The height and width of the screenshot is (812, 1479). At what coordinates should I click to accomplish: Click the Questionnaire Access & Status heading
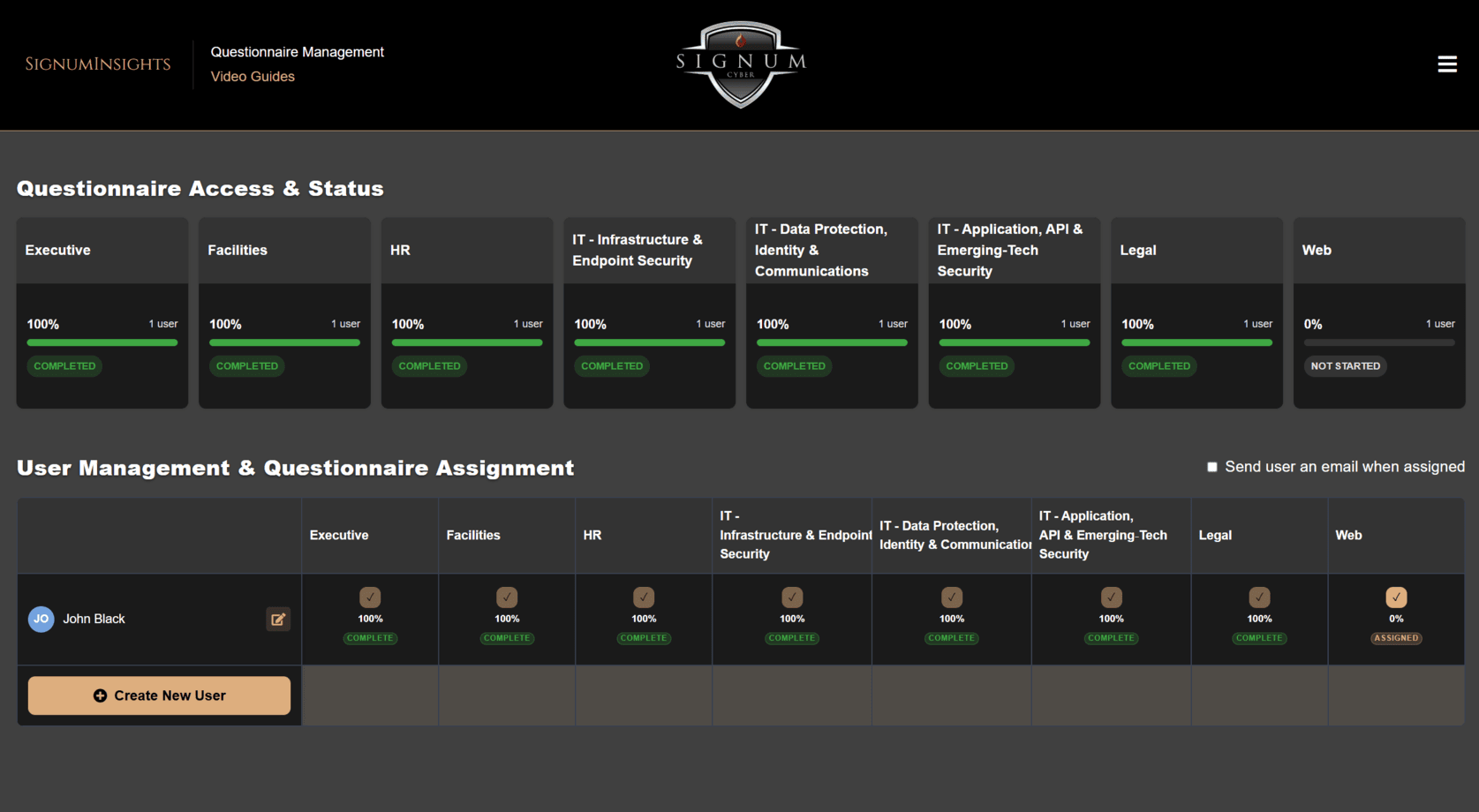(200, 189)
